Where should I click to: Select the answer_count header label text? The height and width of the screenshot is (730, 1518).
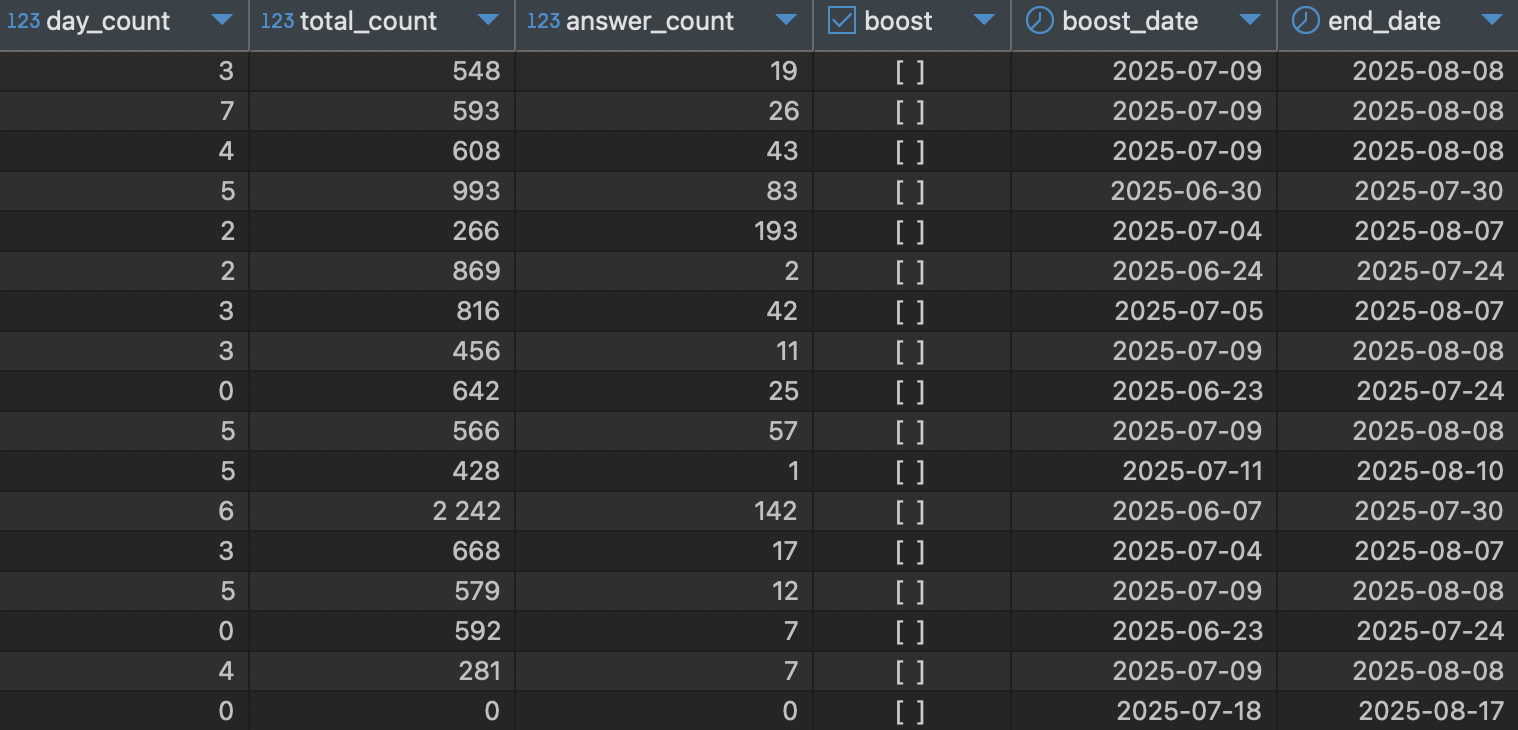650,21
